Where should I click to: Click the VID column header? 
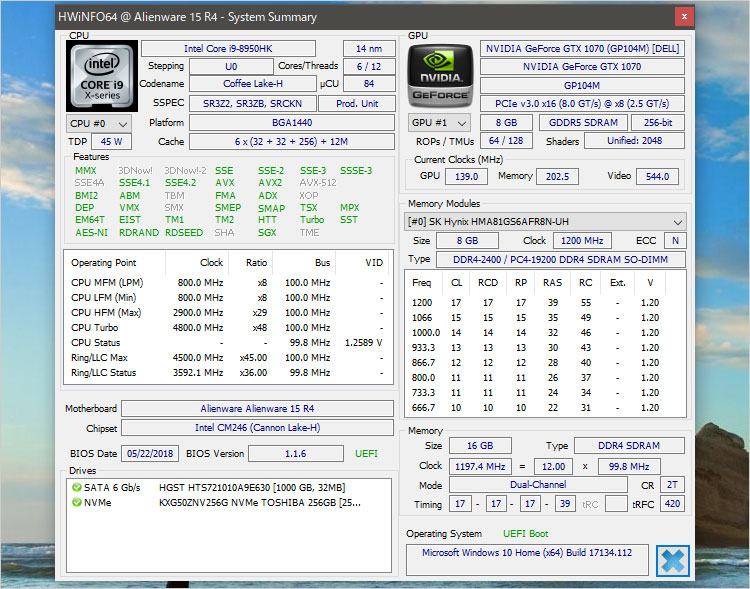pos(363,263)
